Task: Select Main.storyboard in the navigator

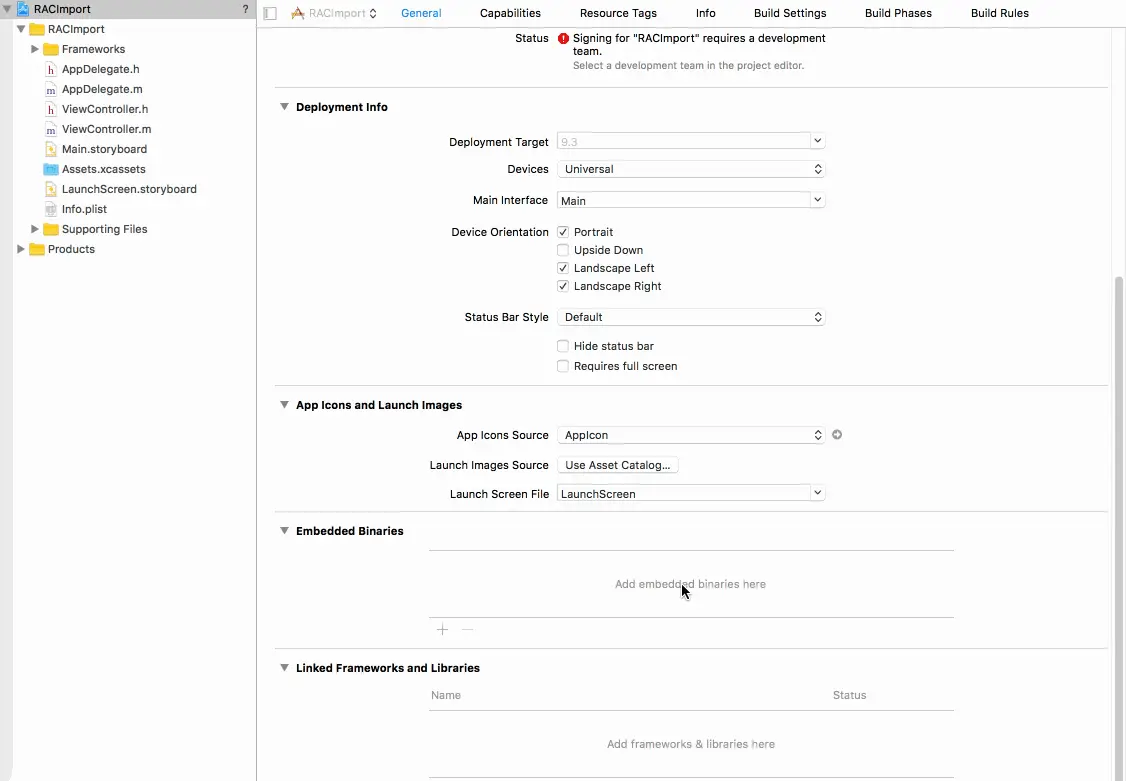Action: point(104,149)
